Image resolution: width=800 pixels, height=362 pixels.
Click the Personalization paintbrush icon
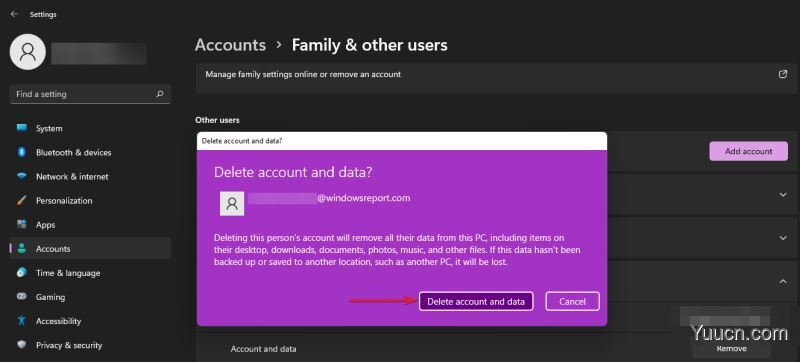click(21, 200)
